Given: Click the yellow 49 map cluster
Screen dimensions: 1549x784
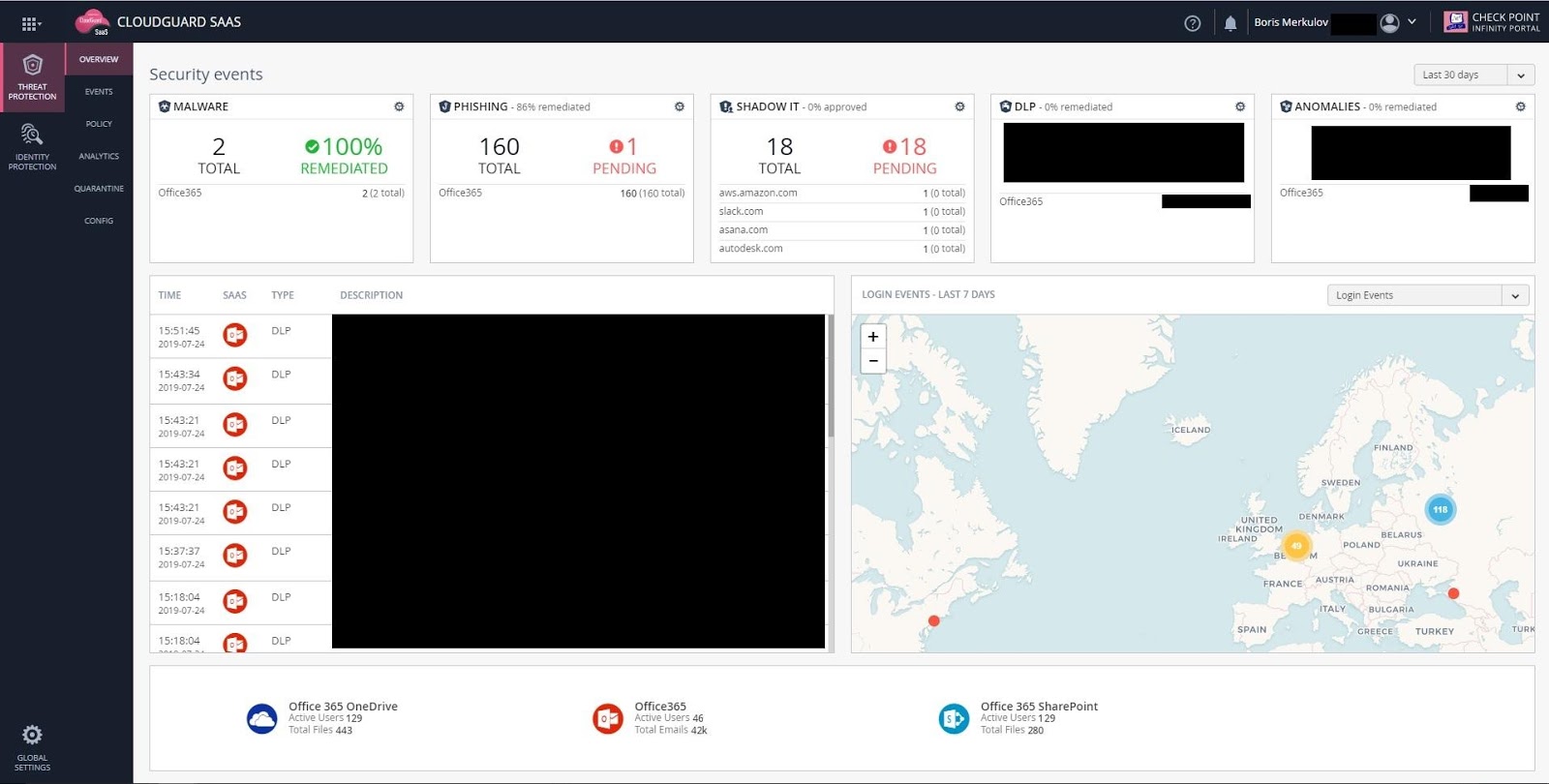Looking at the screenshot, I should pos(1296,545).
